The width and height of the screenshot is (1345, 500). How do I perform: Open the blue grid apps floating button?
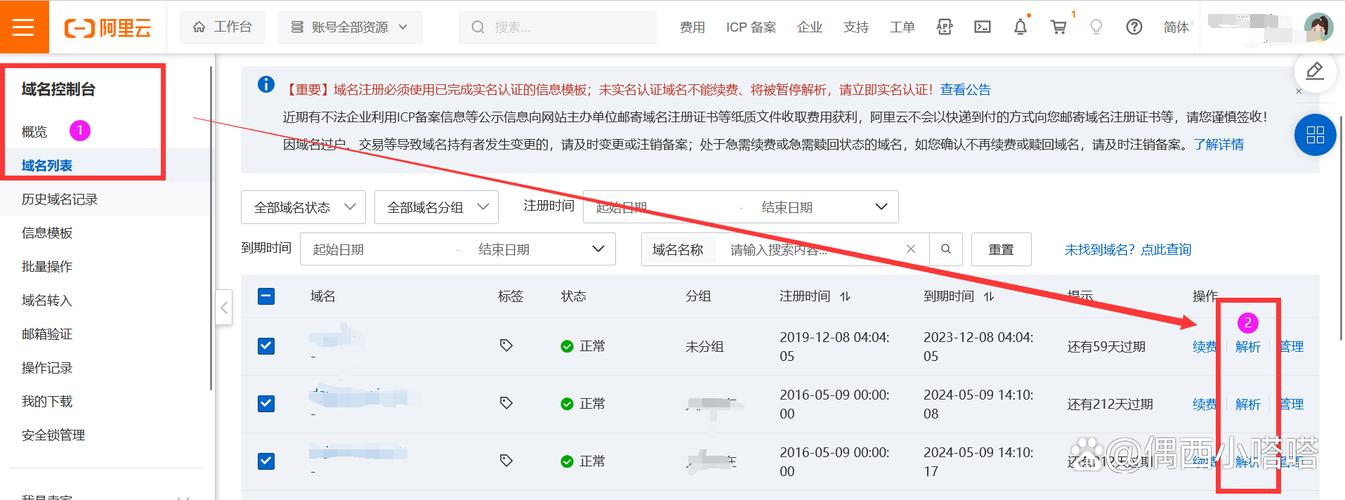pos(1315,135)
